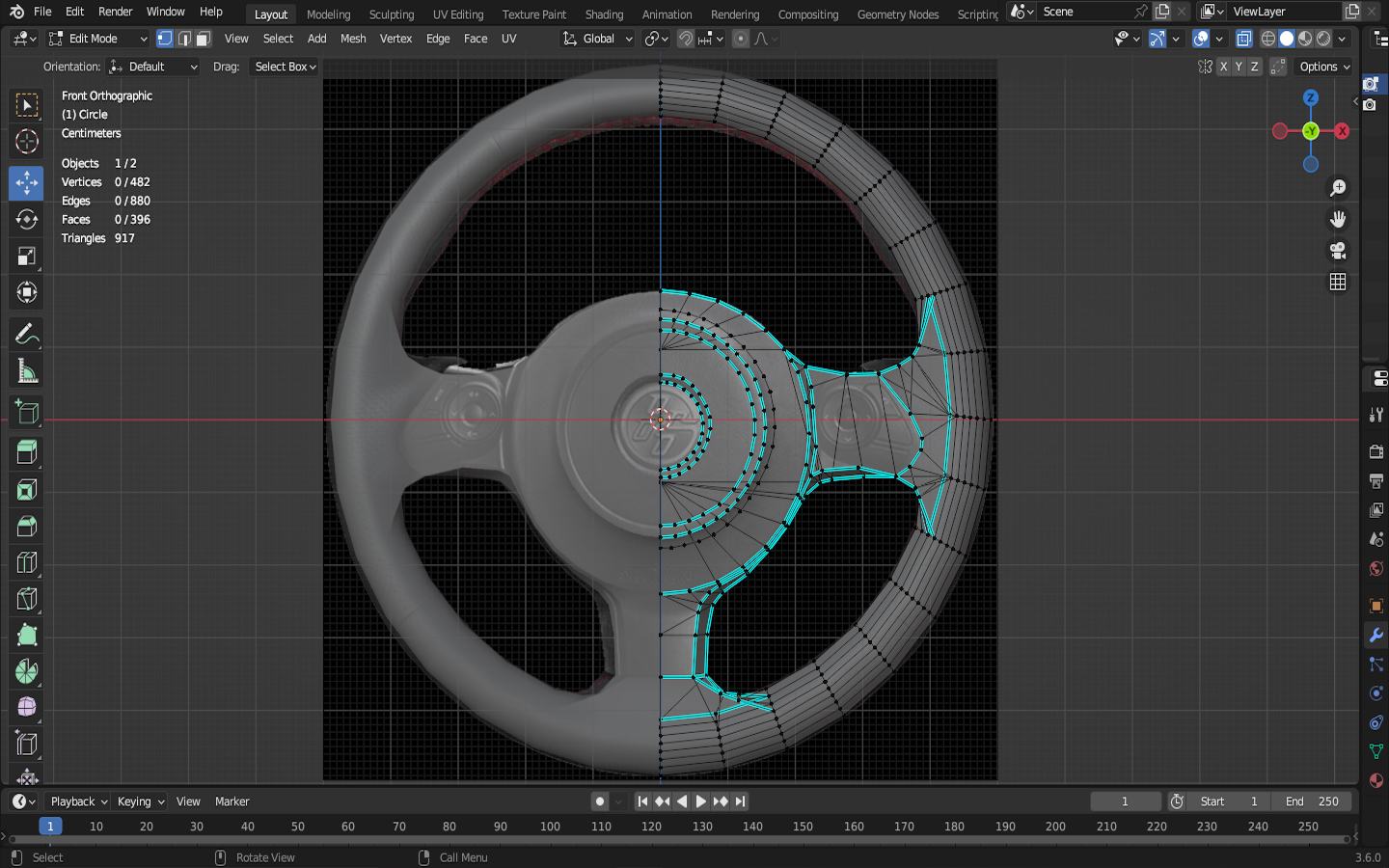Click the hand pan viewport gizmo

click(1338, 219)
